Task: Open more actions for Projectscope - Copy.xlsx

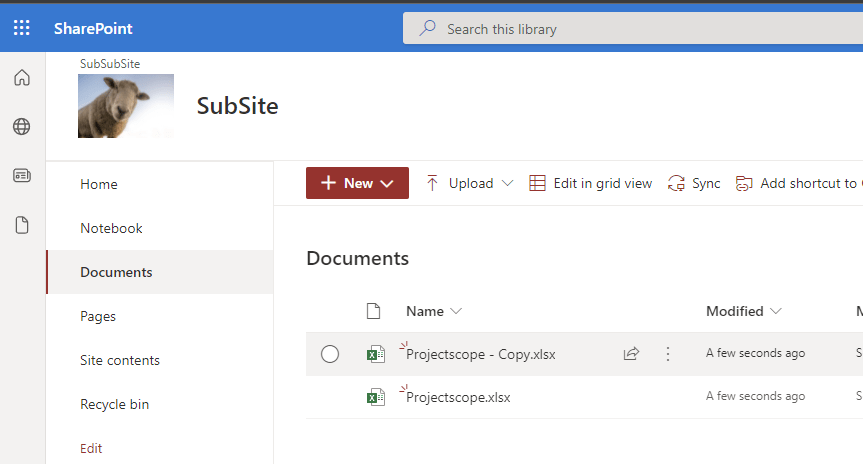Action: pos(668,353)
